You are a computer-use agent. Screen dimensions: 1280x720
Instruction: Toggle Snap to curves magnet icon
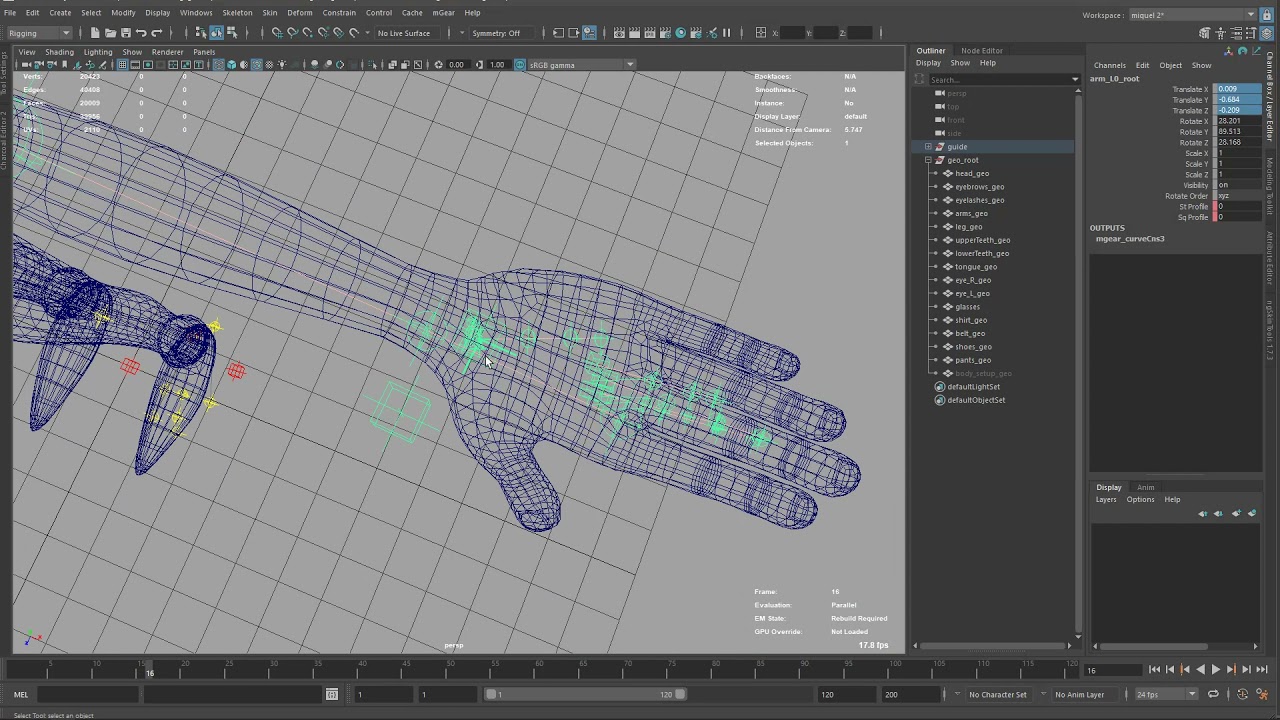[x=292, y=33]
